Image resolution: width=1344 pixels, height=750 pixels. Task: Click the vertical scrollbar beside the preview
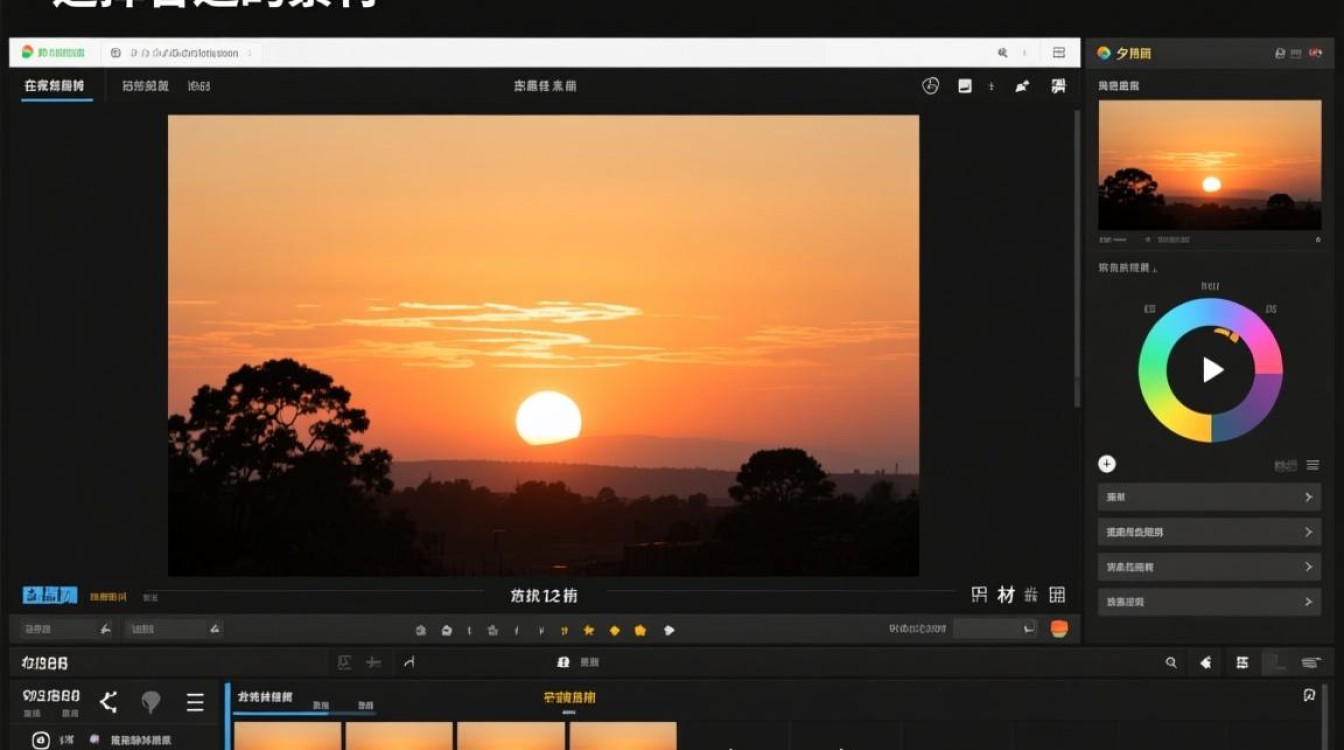(x=1077, y=260)
